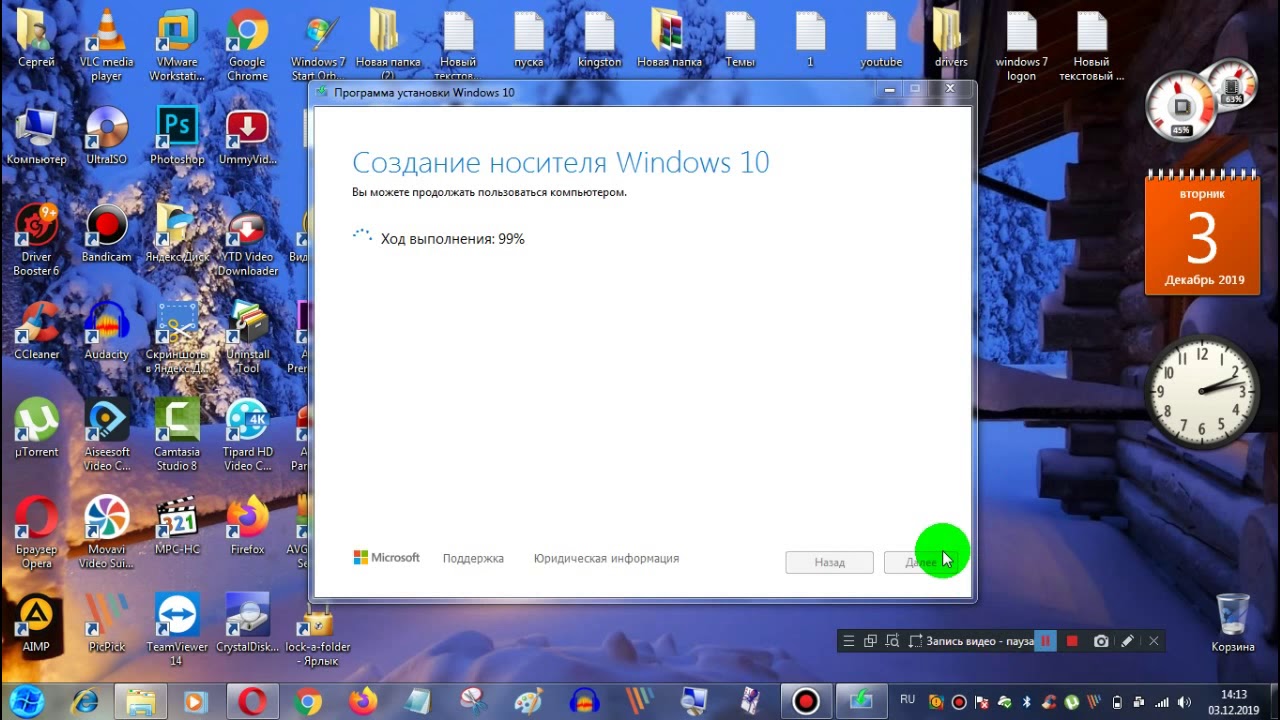Open Google Chrome from the taskbar
The image size is (1280, 720).
point(308,701)
